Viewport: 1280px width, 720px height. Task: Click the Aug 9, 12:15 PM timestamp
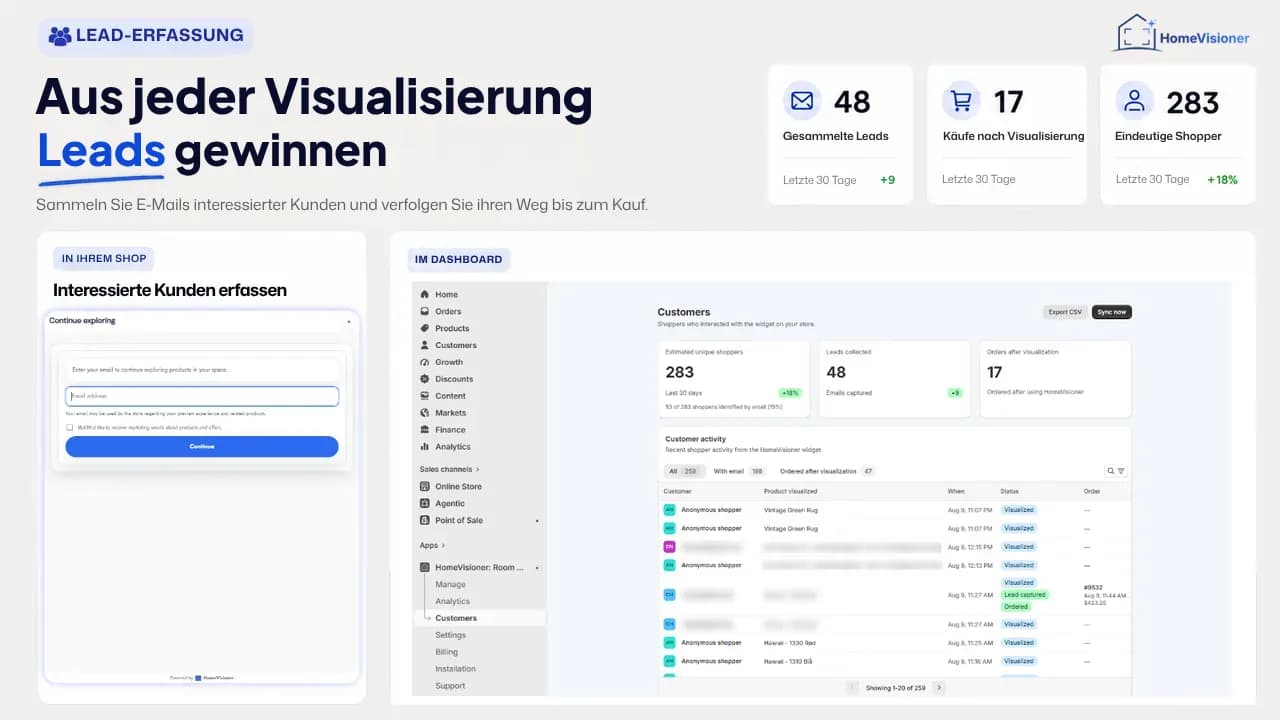[970, 547]
